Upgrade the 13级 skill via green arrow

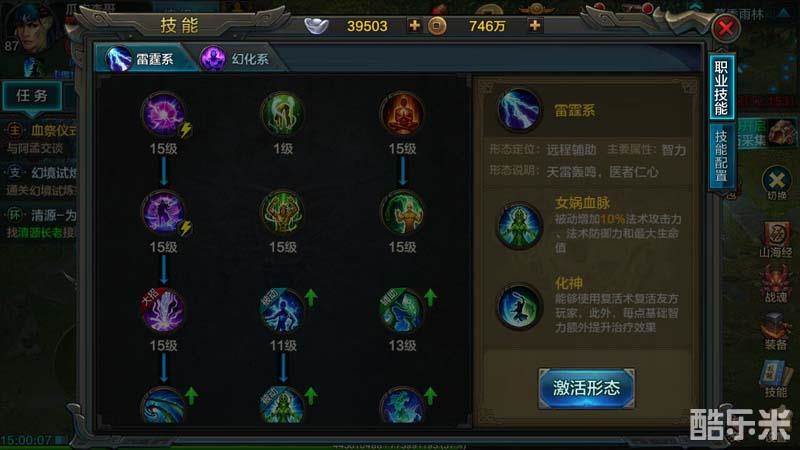(430, 297)
